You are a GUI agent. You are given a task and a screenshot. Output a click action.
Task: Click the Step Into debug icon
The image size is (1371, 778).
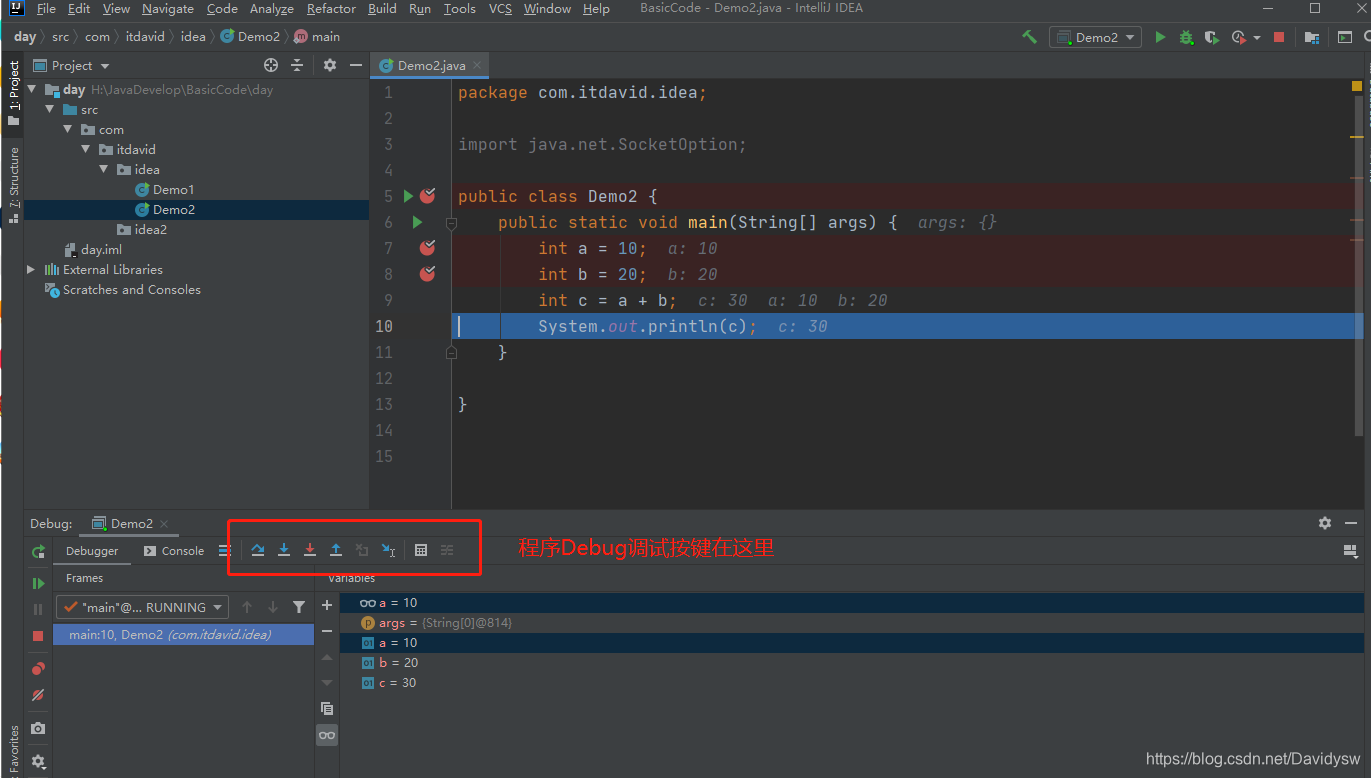pos(284,550)
